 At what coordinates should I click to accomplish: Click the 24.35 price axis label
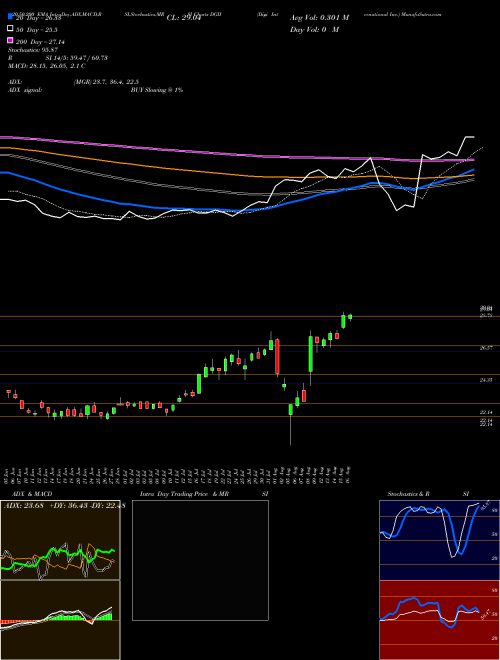point(487,380)
